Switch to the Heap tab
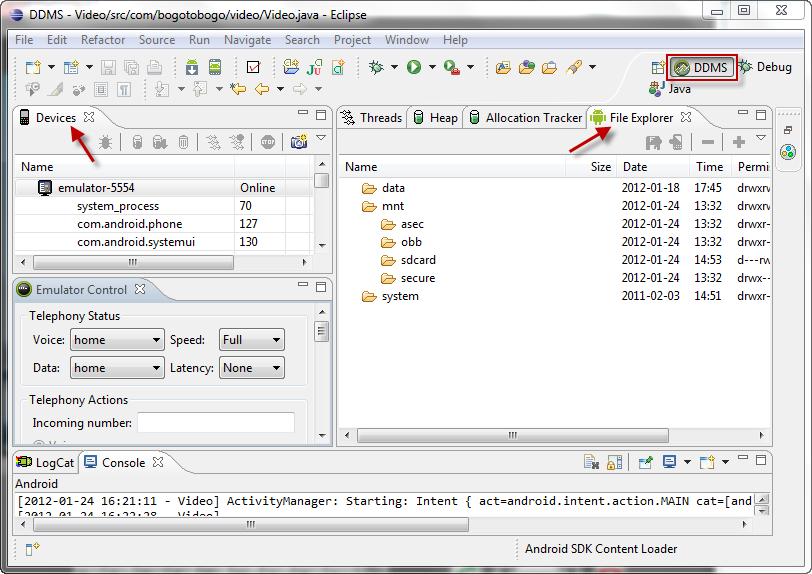The height and width of the screenshot is (574, 812). (x=436, y=118)
